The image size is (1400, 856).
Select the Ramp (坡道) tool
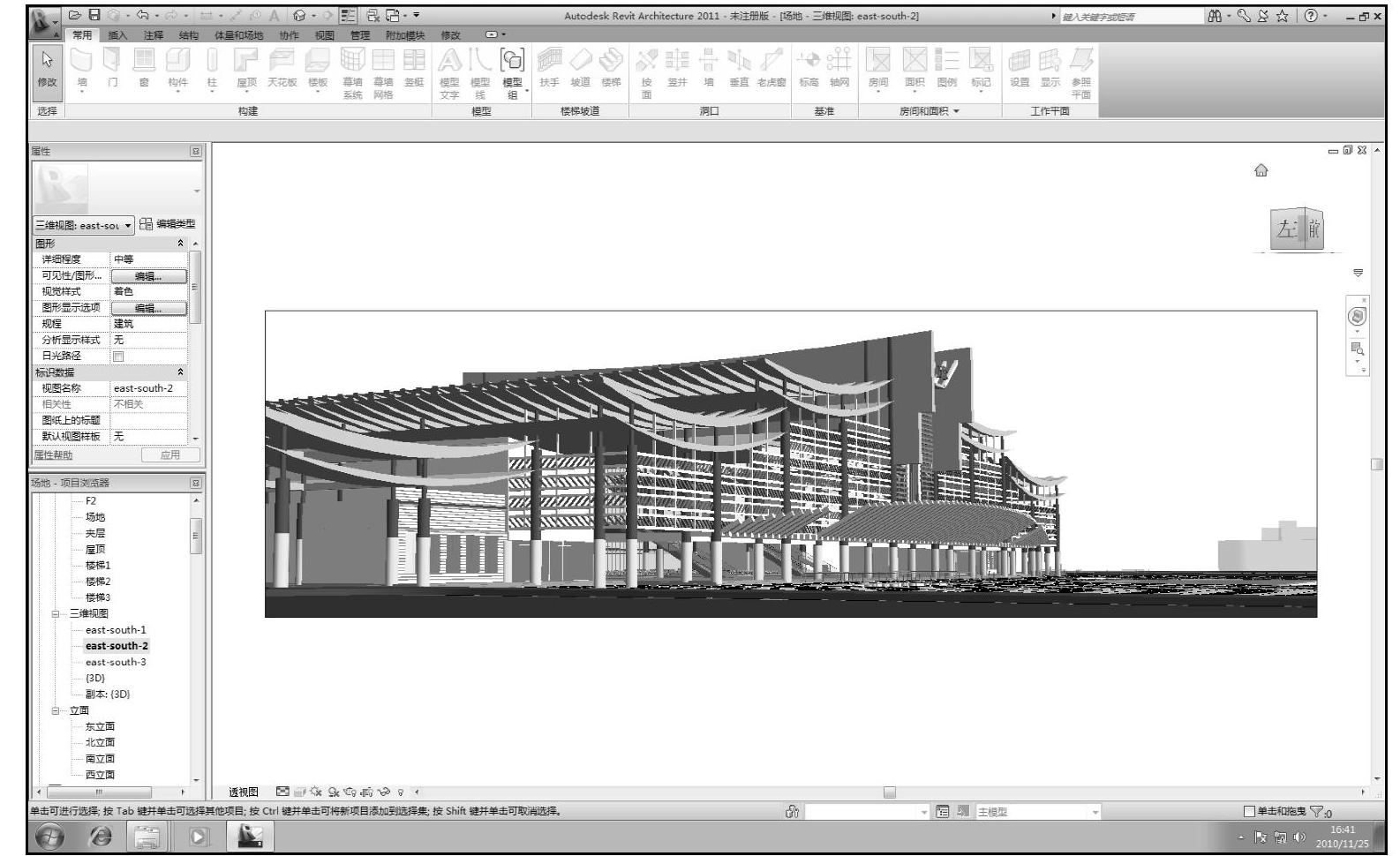tap(580, 69)
